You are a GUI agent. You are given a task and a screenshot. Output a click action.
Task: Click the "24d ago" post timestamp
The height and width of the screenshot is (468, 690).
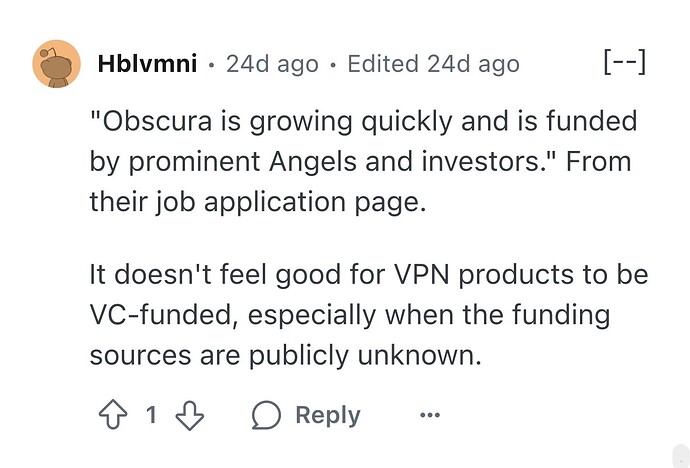[x=272, y=65]
